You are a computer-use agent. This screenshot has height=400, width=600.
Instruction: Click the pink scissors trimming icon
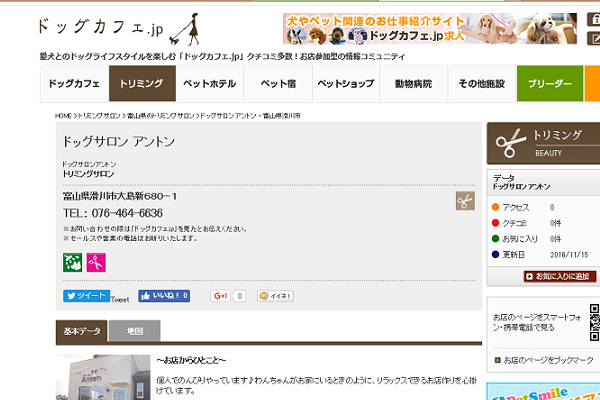point(95,263)
